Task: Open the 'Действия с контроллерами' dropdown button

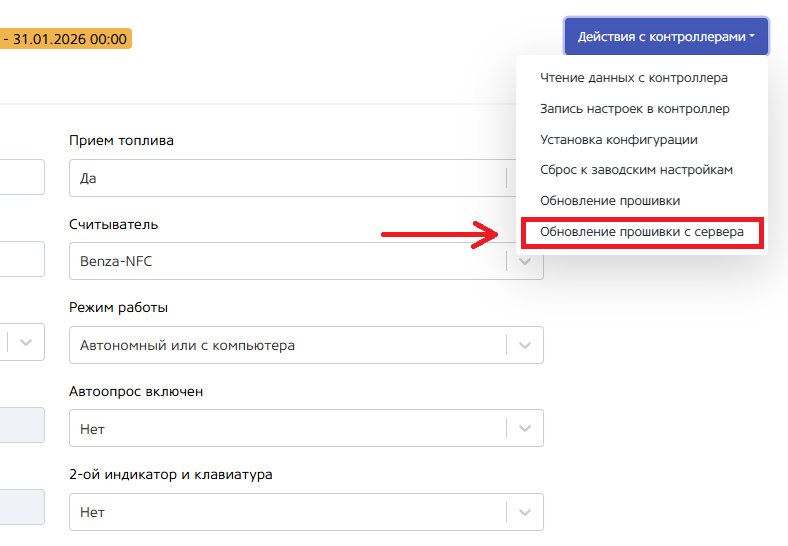Action: coord(665,36)
